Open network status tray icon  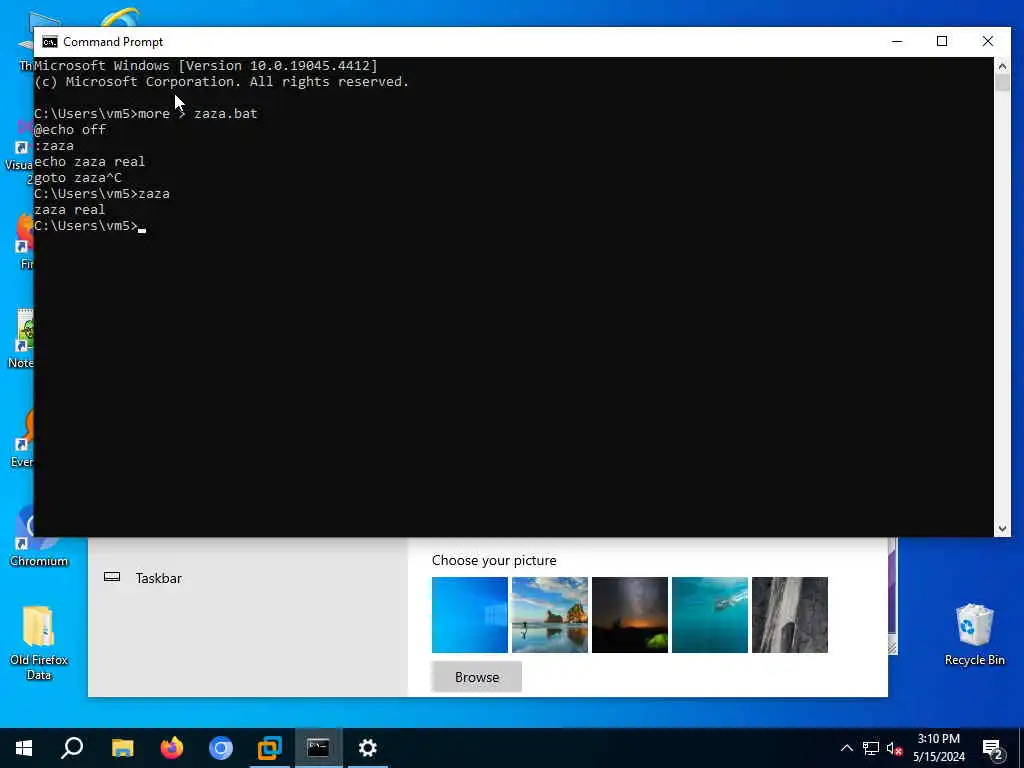pyautogui.click(x=871, y=748)
